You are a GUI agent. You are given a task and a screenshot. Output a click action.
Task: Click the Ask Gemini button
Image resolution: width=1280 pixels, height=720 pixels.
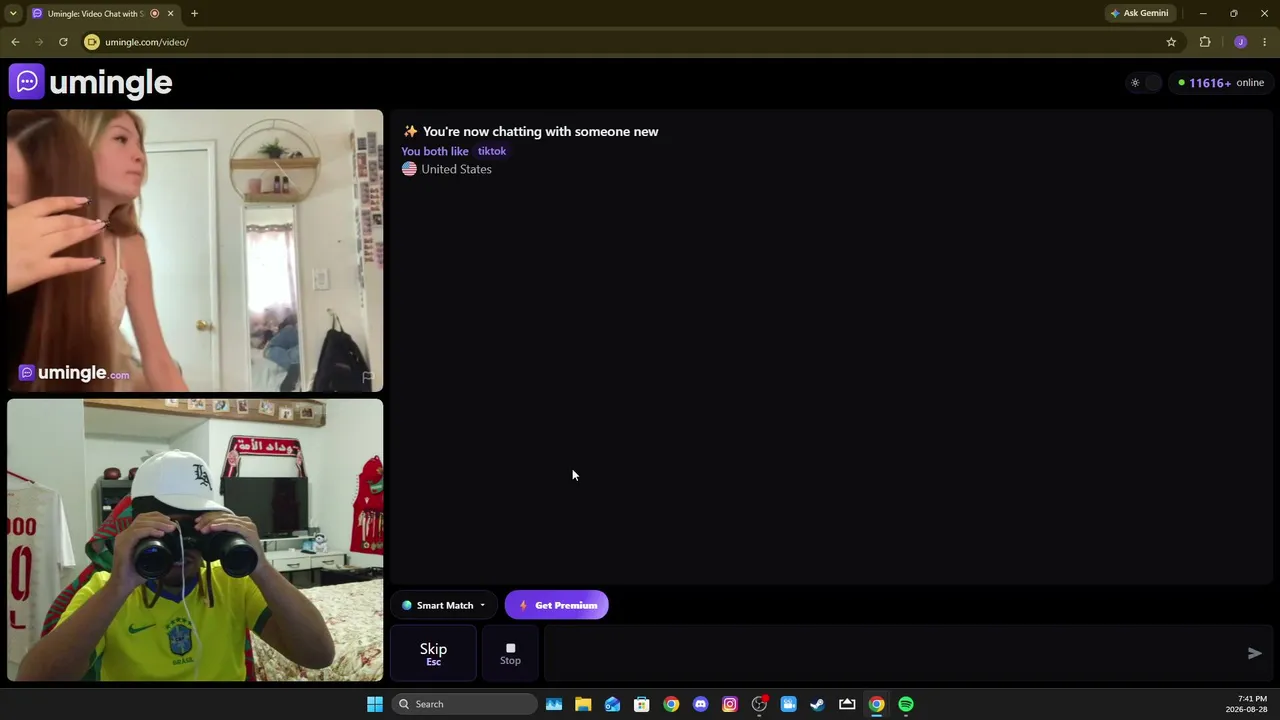(1140, 13)
